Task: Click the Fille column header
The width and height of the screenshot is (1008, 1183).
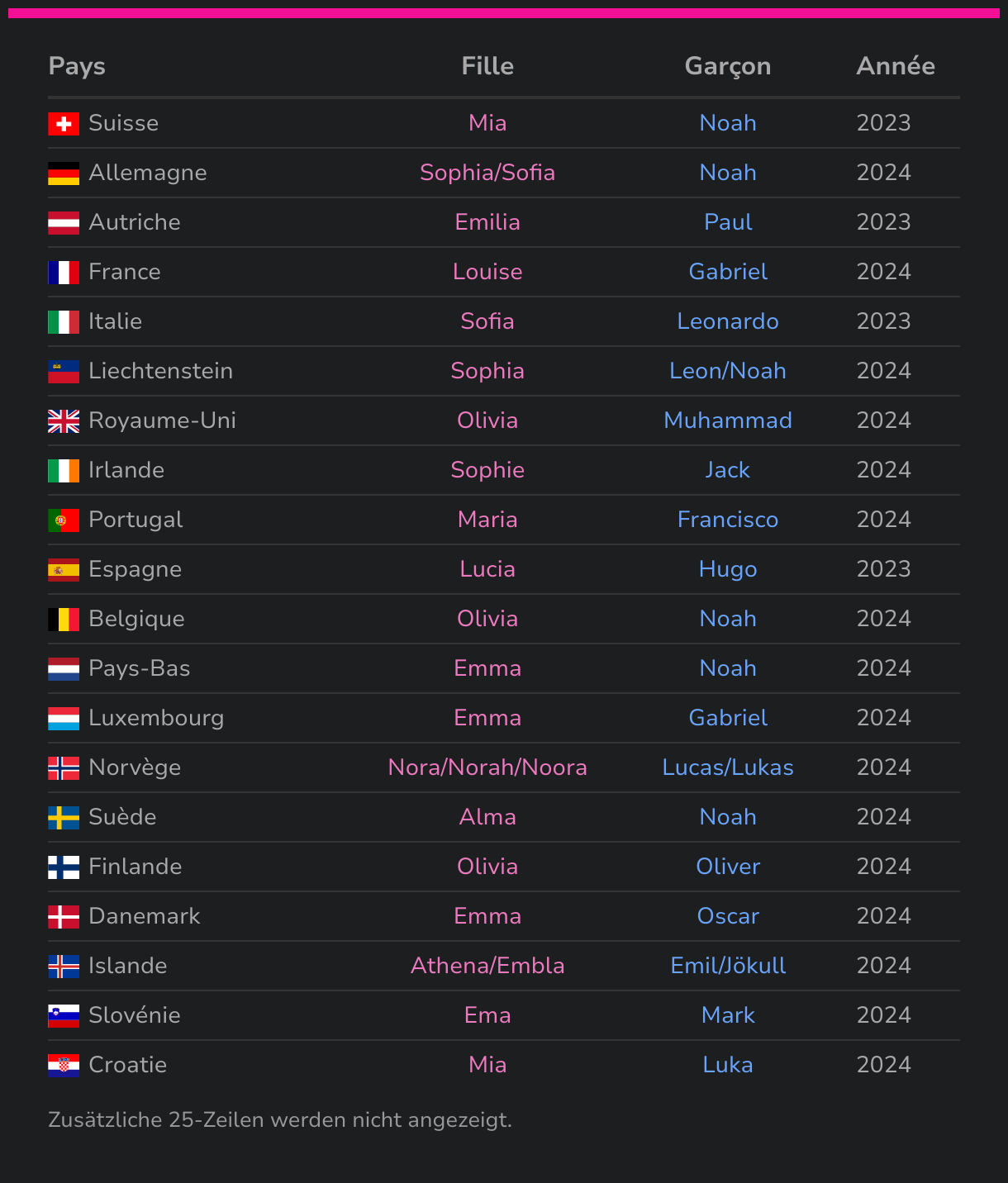Action: pos(487,66)
